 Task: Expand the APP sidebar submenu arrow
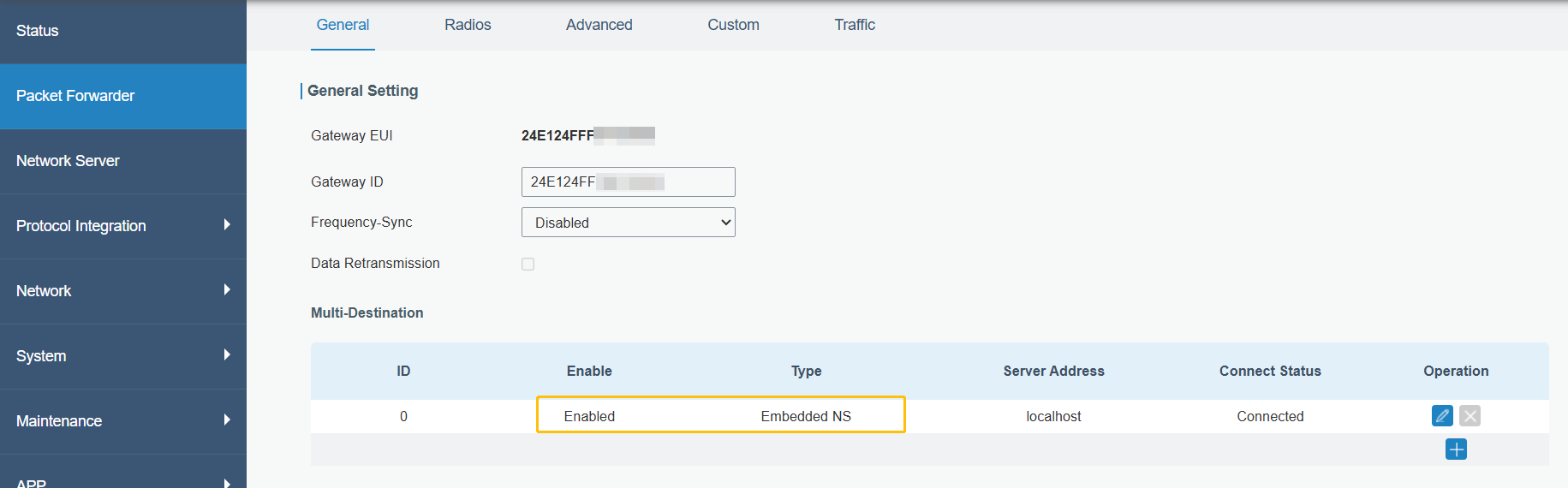[227, 483]
